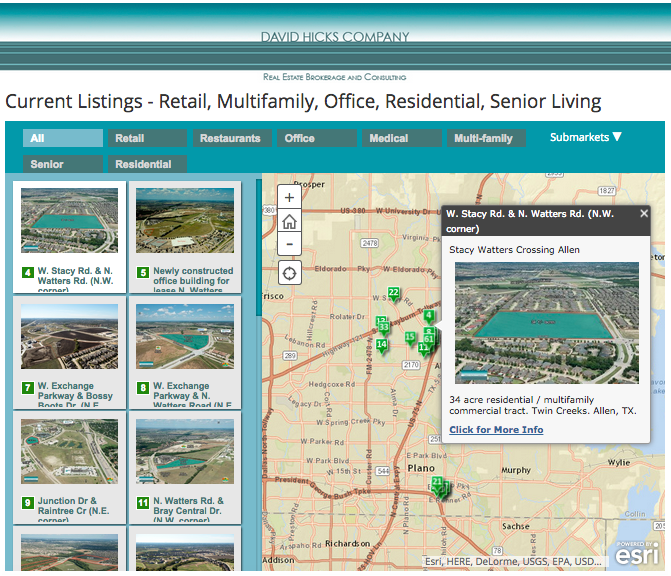Select the listing 5 aerial thumbnail
671x576 pixels.
tap(185, 220)
